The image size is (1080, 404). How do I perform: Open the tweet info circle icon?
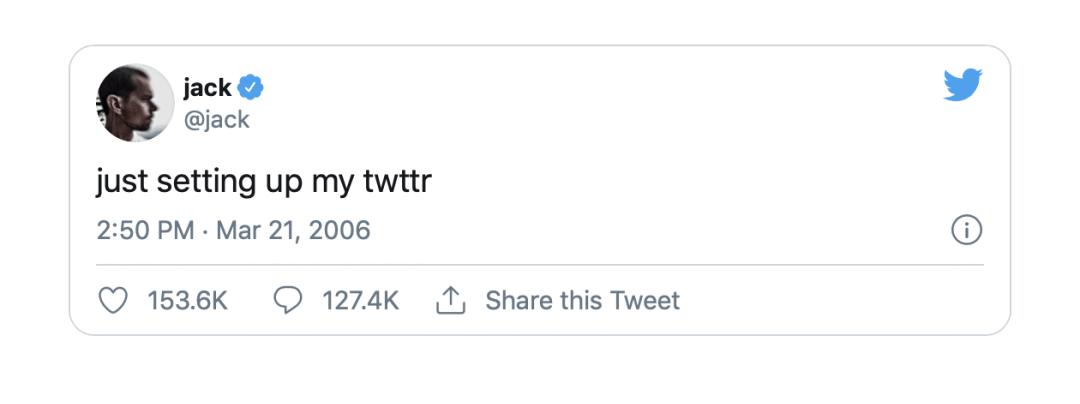(965, 231)
